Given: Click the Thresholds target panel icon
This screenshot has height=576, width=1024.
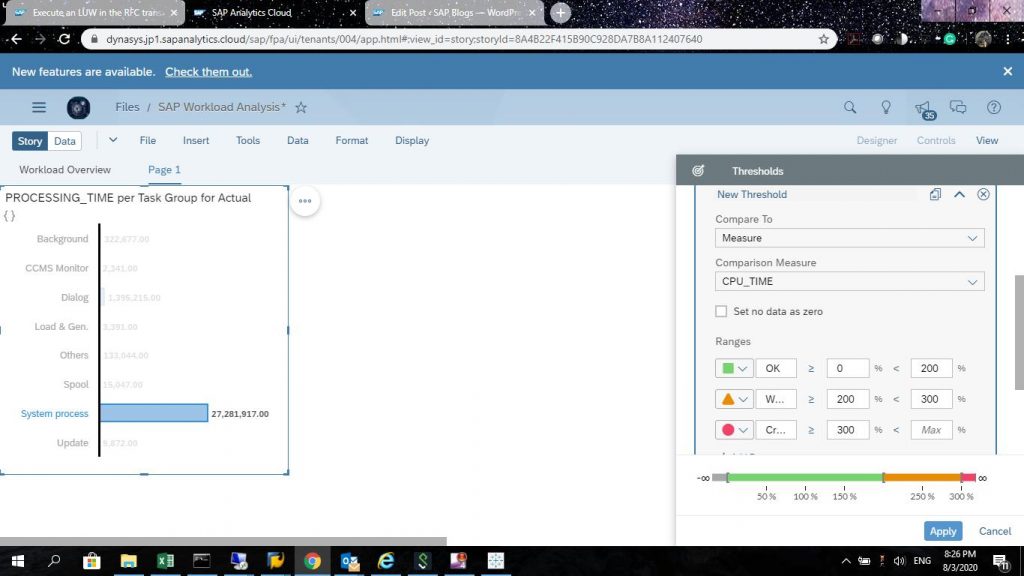Looking at the screenshot, I should [698, 171].
